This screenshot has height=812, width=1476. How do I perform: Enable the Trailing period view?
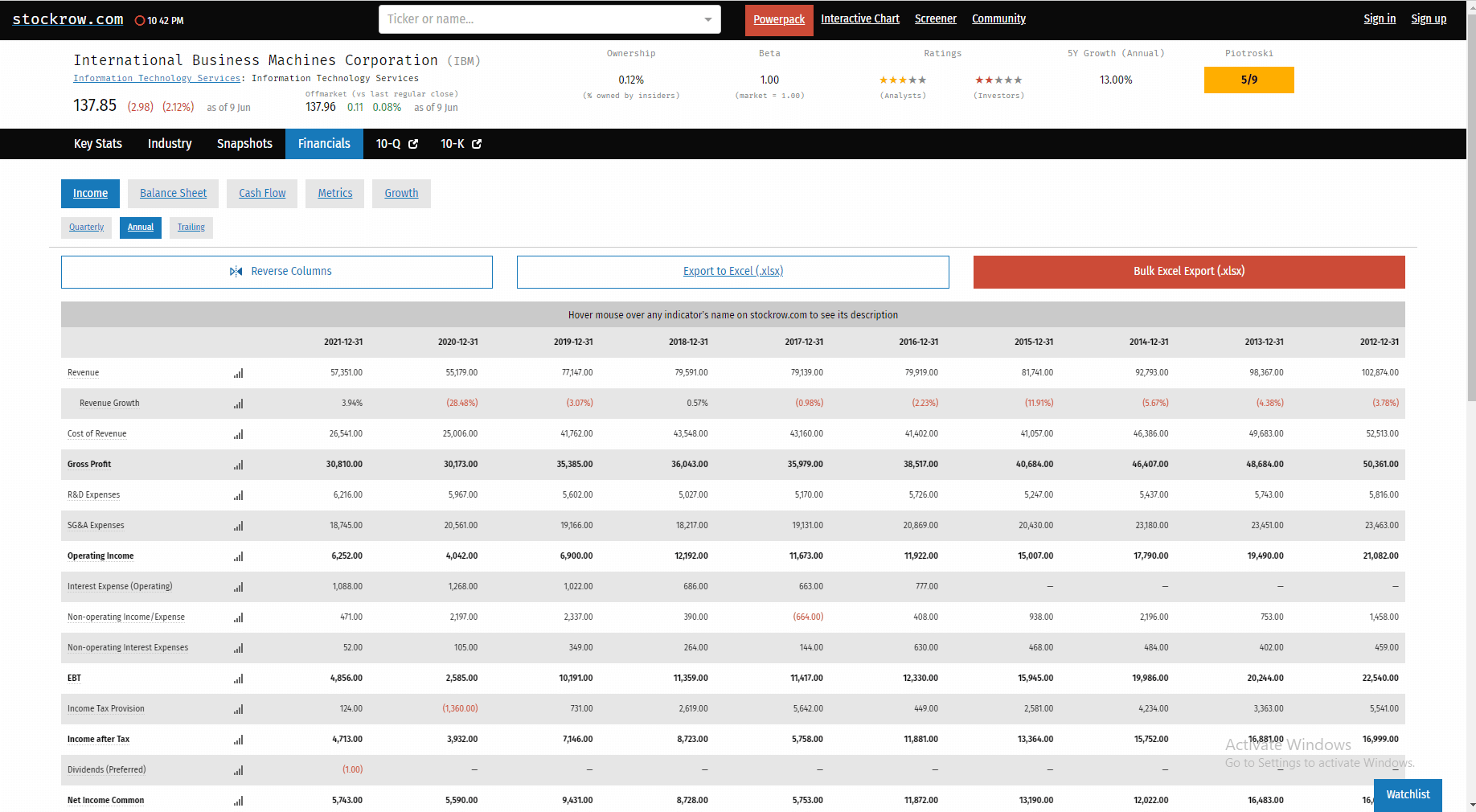(191, 228)
